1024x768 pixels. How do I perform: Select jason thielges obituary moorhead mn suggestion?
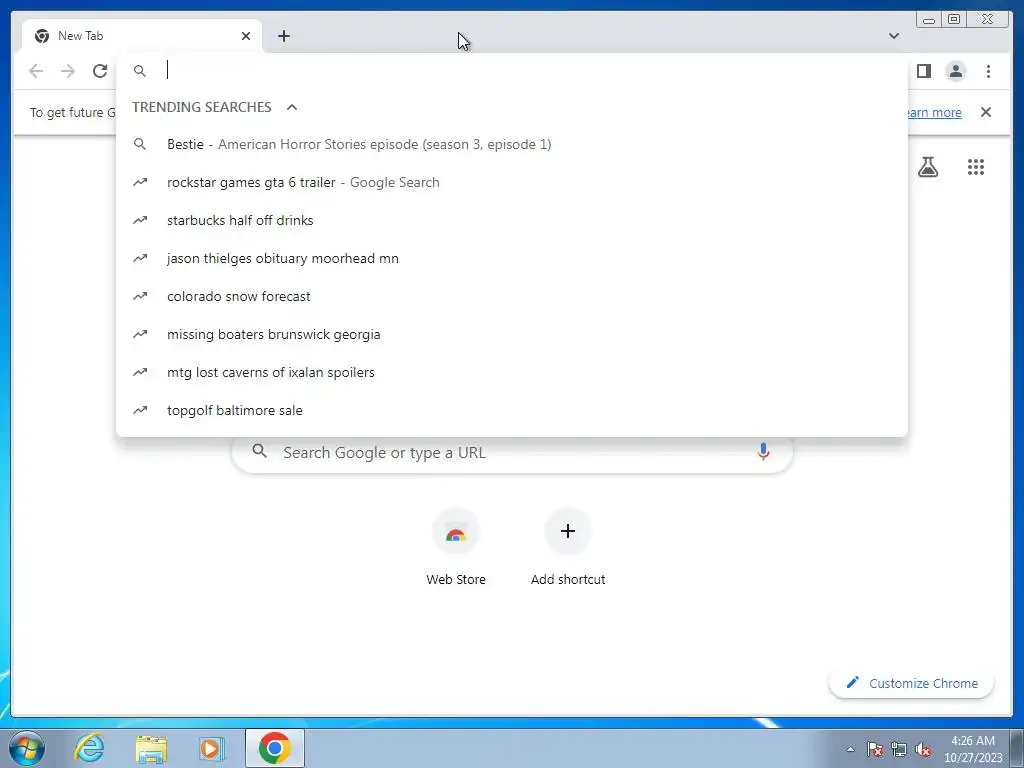[x=511, y=258]
